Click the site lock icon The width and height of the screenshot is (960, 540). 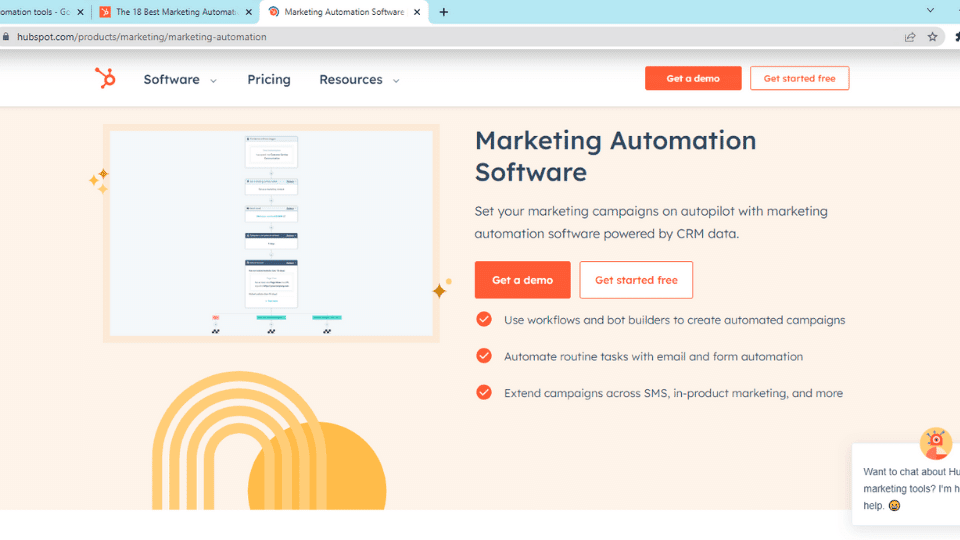pos(6,37)
